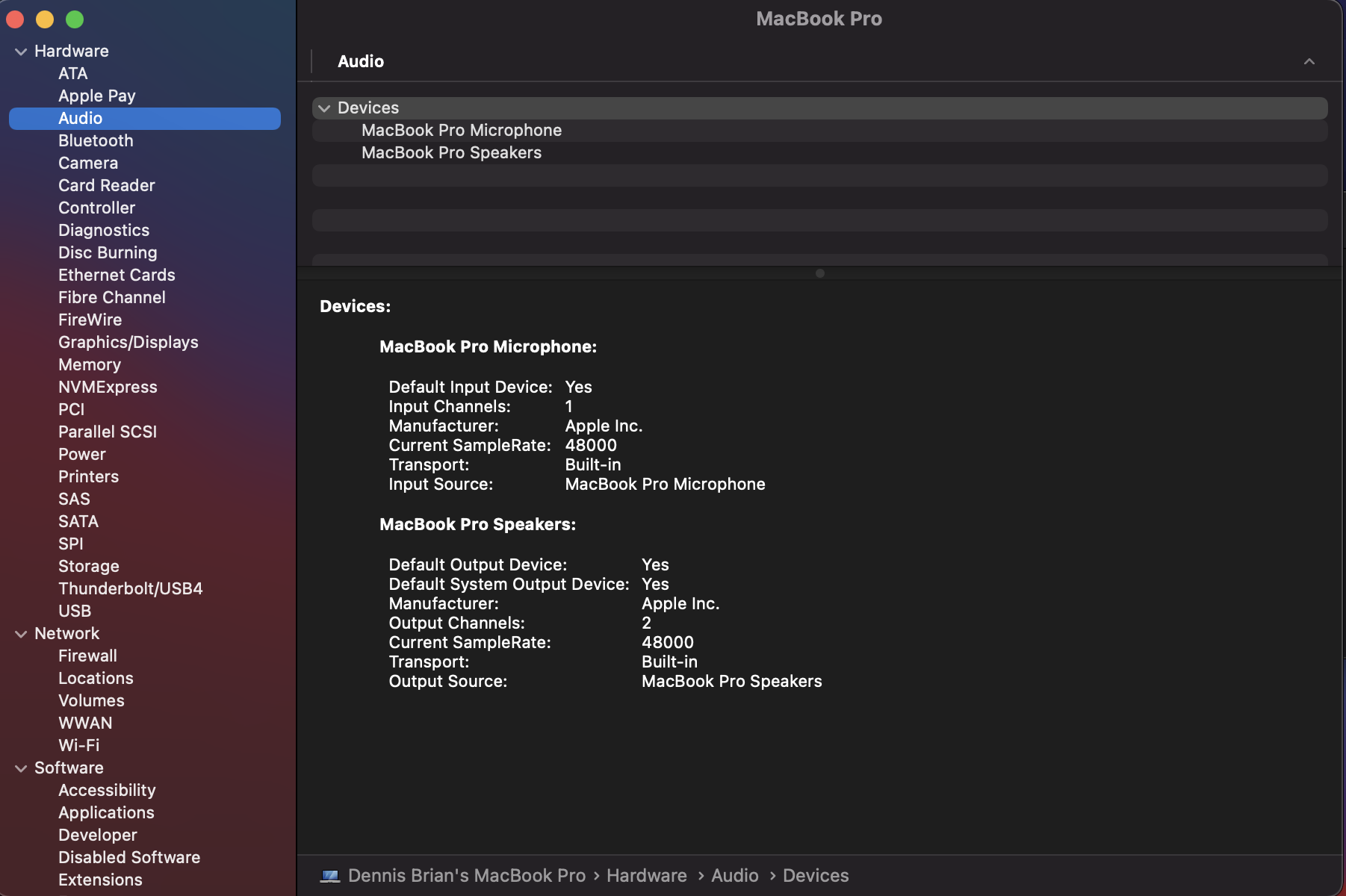Click the "MacBook Pro Speakers:" details heading
1346x896 pixels.
coord(478,524)
